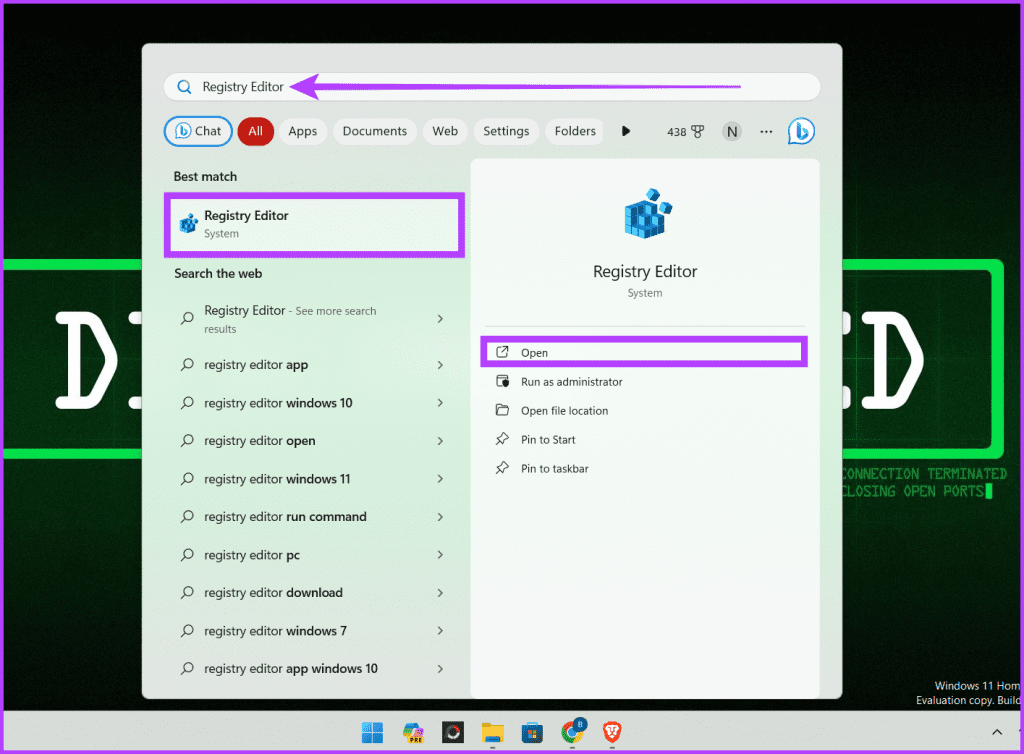Open the 438 rewards points trophy

[685, 132]
